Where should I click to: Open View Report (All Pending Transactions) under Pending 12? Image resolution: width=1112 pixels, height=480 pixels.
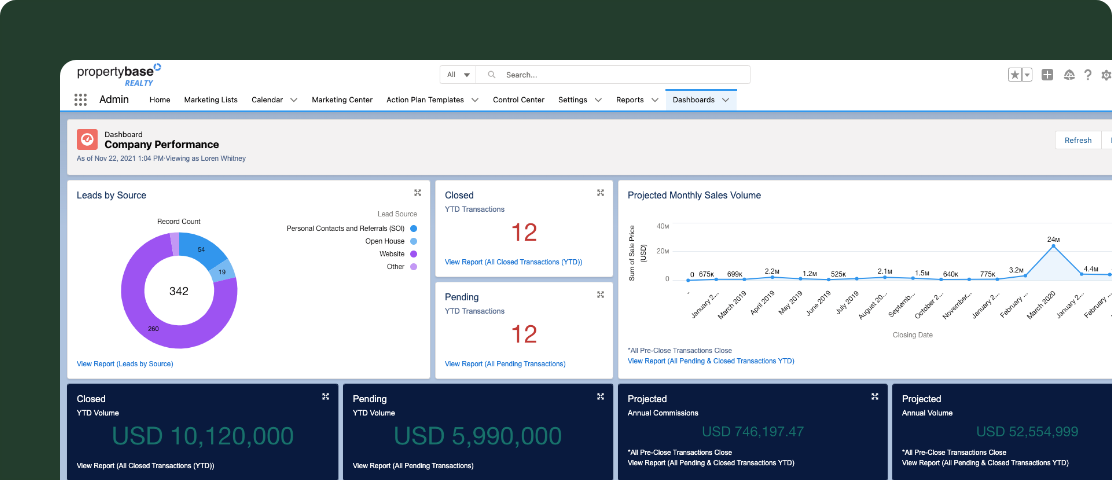[x=505, y=364]
